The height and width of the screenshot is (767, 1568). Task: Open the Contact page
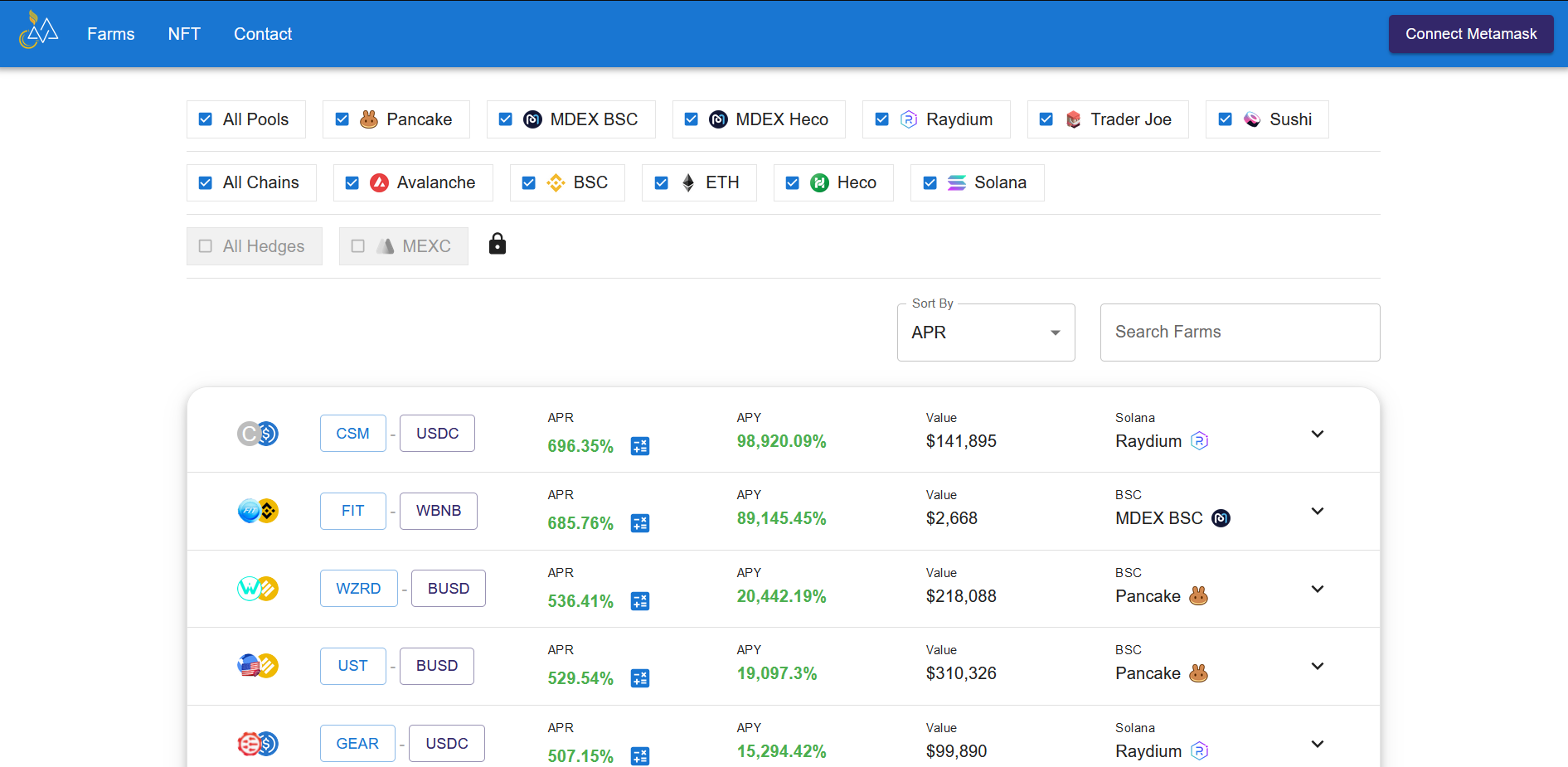pos(263,34)
